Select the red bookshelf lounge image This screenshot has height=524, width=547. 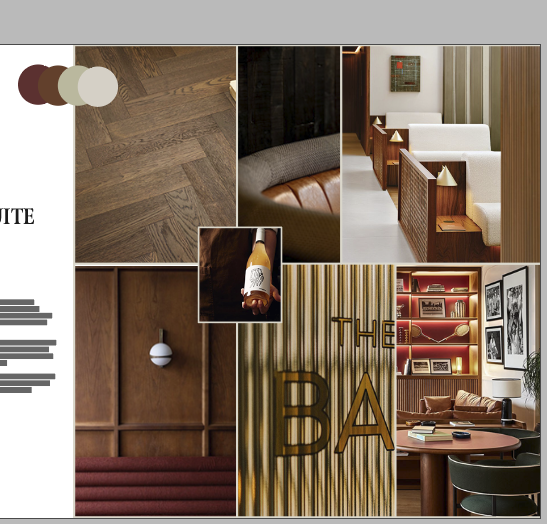pyautogui.click(x=468, y=390)
